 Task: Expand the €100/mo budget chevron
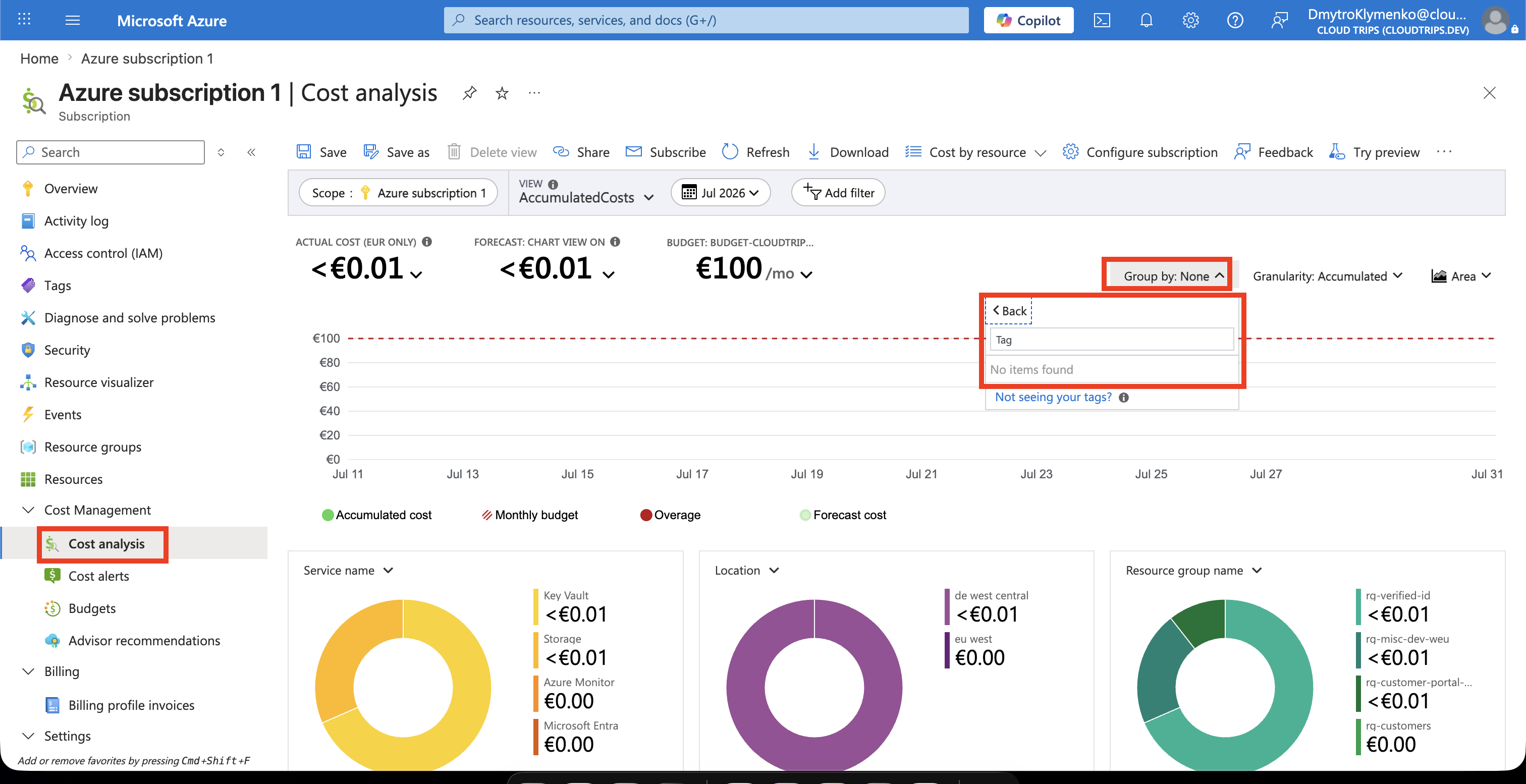[x=806, y=274]
